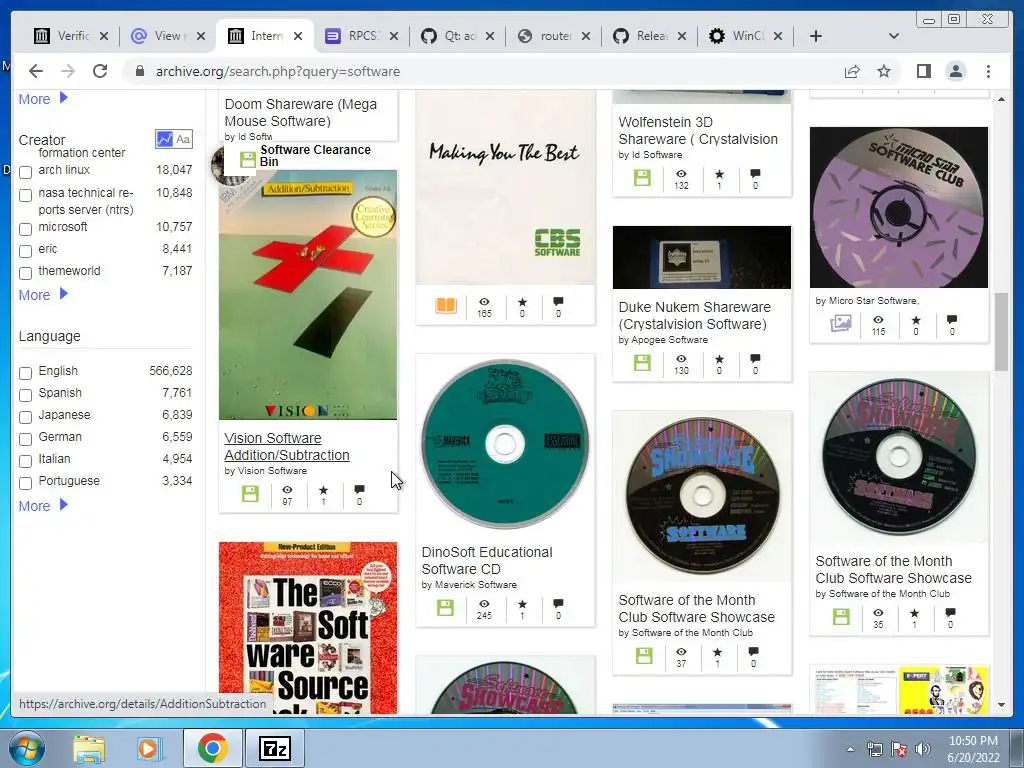Check the microsoft creator filter
The width and height of the screenshot is (1024, 768).
pyautogui.click(x=25, y=229)
